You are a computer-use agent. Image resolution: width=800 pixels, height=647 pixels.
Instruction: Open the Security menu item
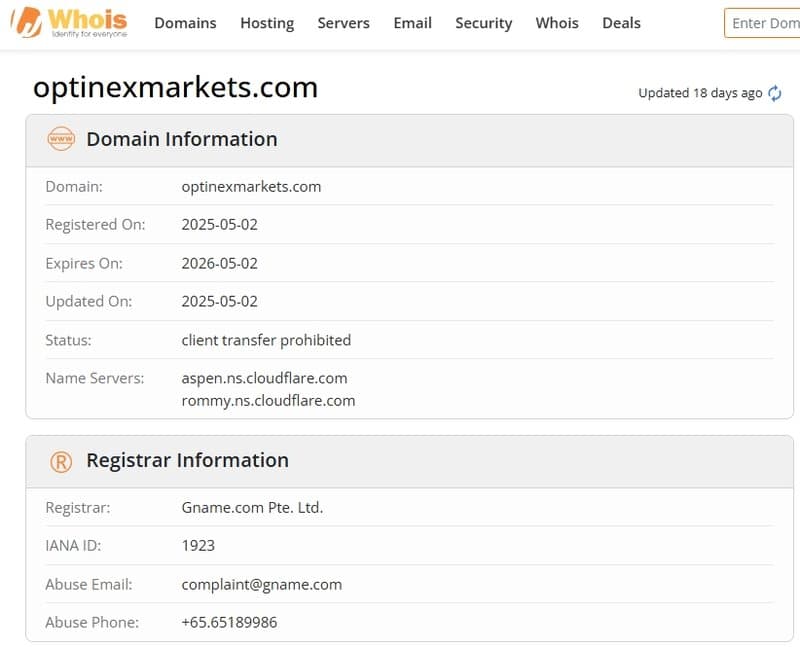pos(483,23)
